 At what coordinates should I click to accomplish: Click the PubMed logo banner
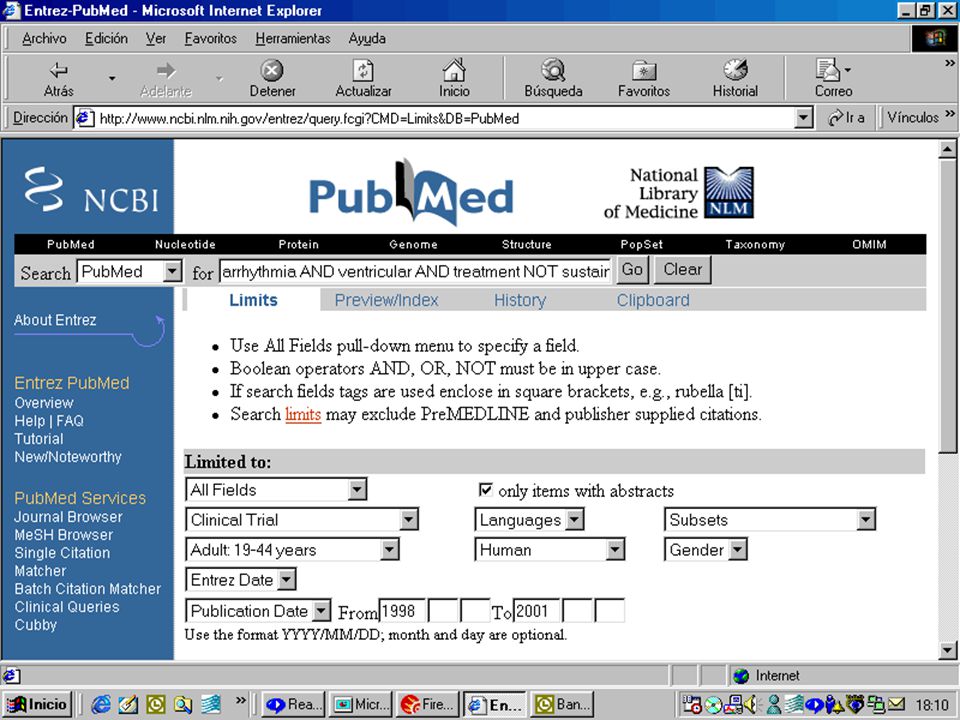tap(411, 193)
